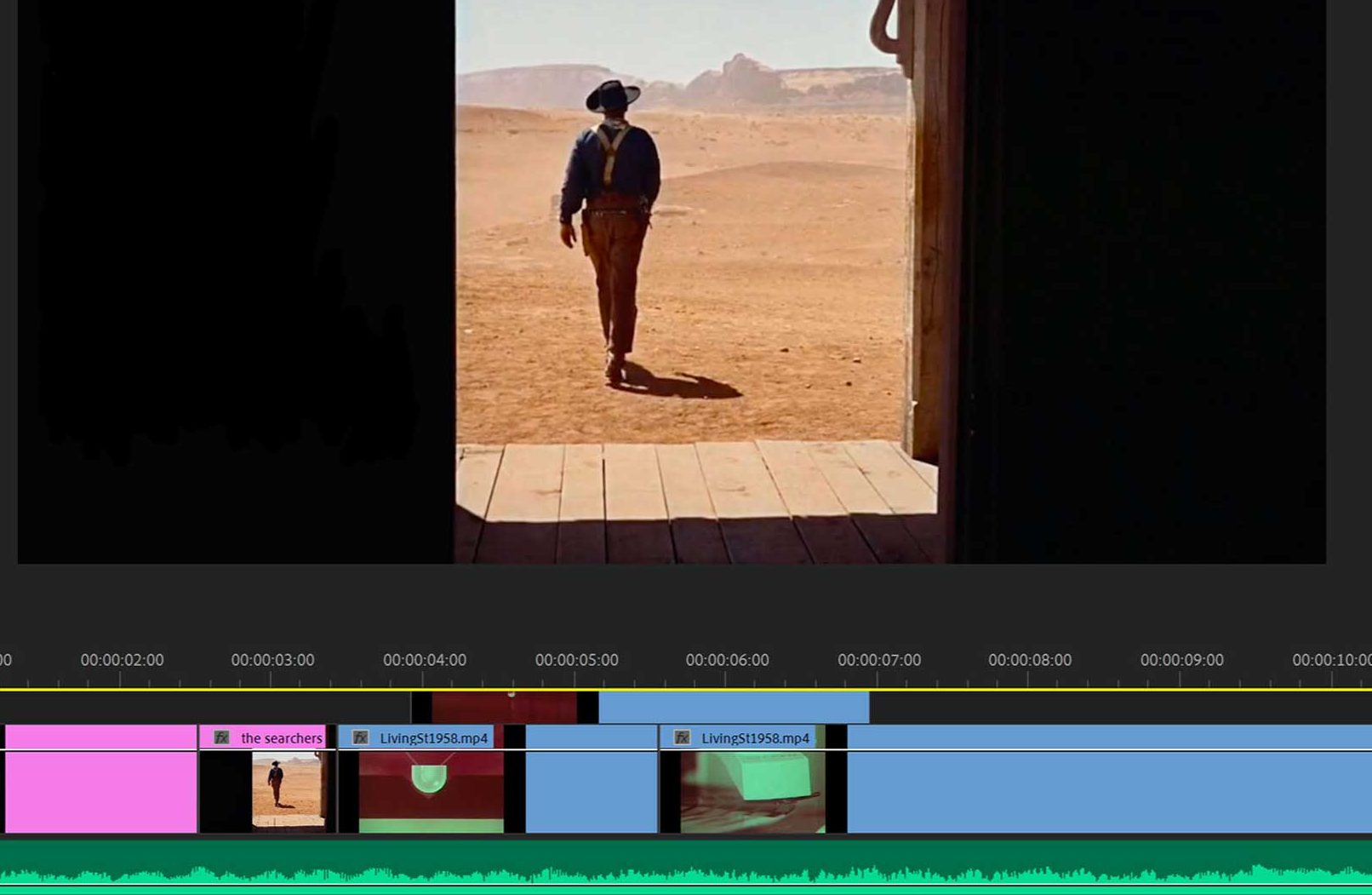Select the blue clip on the upper video track
1372x895 pixels.
[x=734, y=707]
